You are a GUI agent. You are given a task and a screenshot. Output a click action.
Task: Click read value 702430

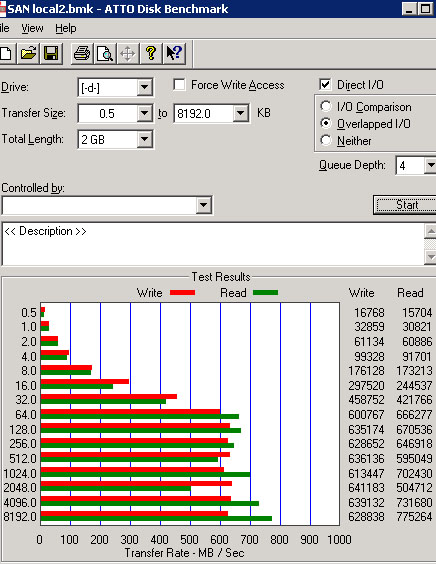(x=414, y=474)
